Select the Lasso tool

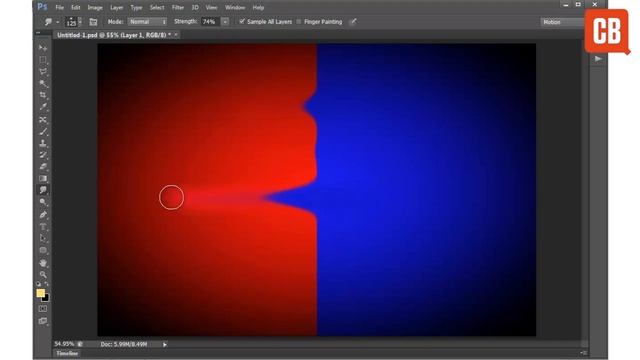coord(43,72)
